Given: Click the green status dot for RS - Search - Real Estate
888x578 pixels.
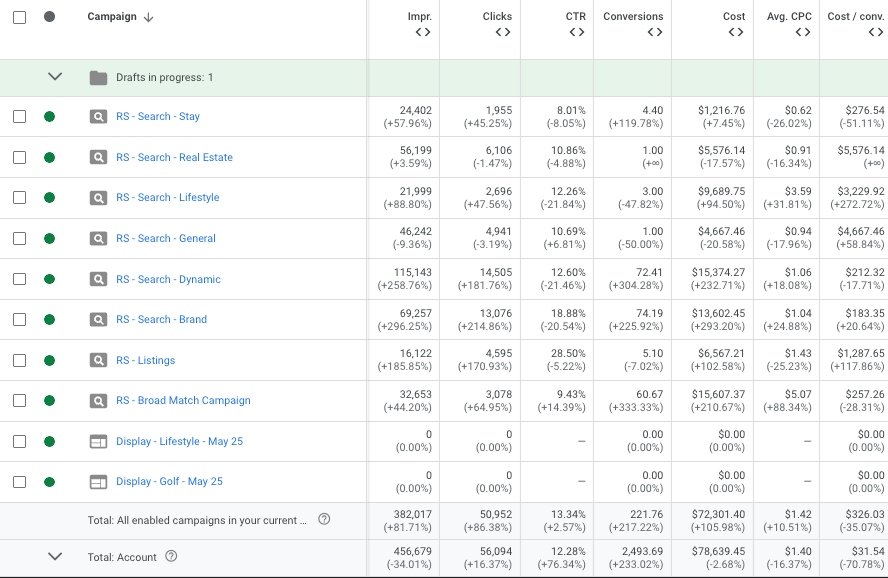Looking at the screenshot, I should 49,157.
